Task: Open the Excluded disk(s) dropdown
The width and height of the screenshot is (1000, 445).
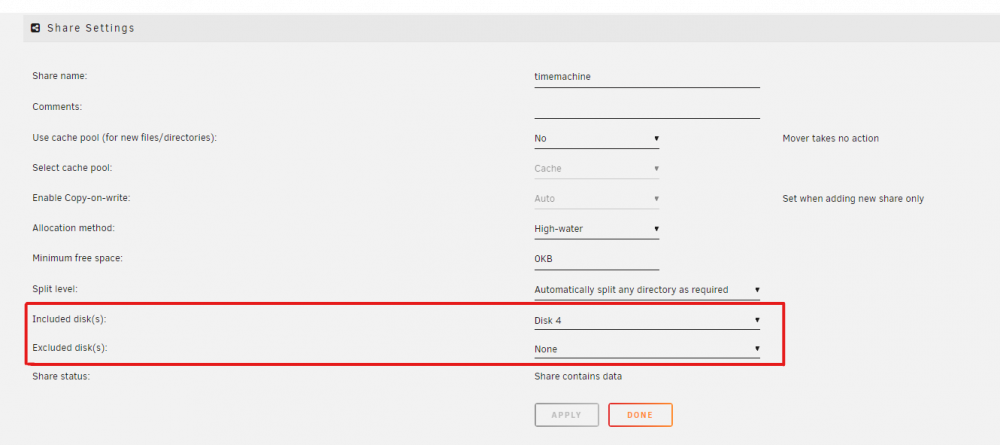Action: [x=647, y=349]
